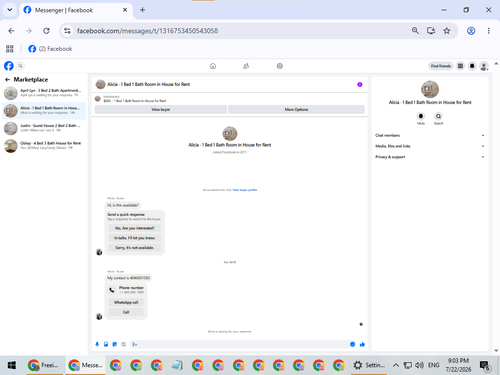
Task: Click the More Options button
Action: point(296,109)
